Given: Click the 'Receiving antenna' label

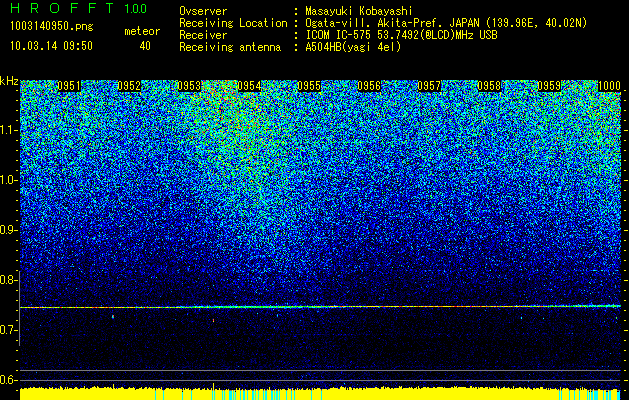Looking at the screenshot, I should click(230, 47).
